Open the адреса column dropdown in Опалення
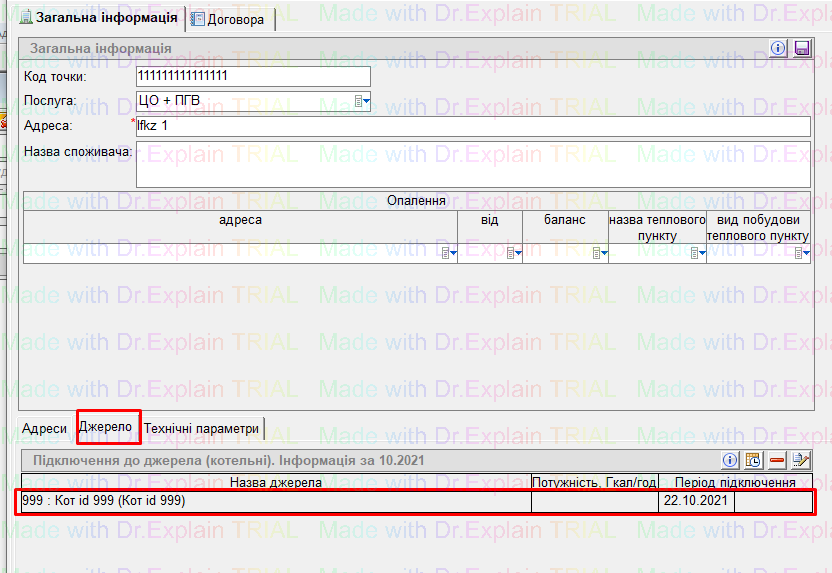832x573 pixels. 449,254
